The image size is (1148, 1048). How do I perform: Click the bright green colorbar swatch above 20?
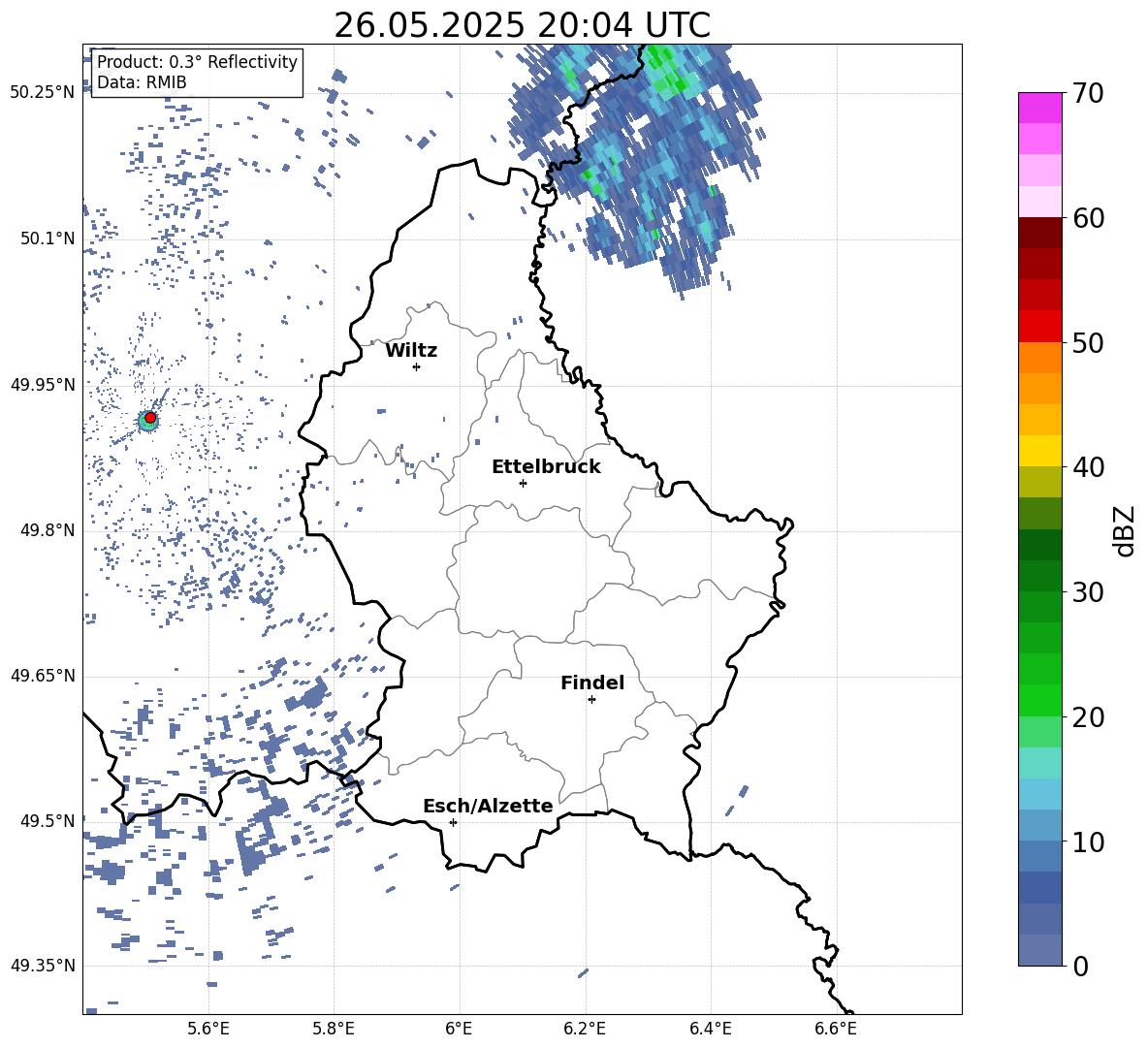point(1040,700)
